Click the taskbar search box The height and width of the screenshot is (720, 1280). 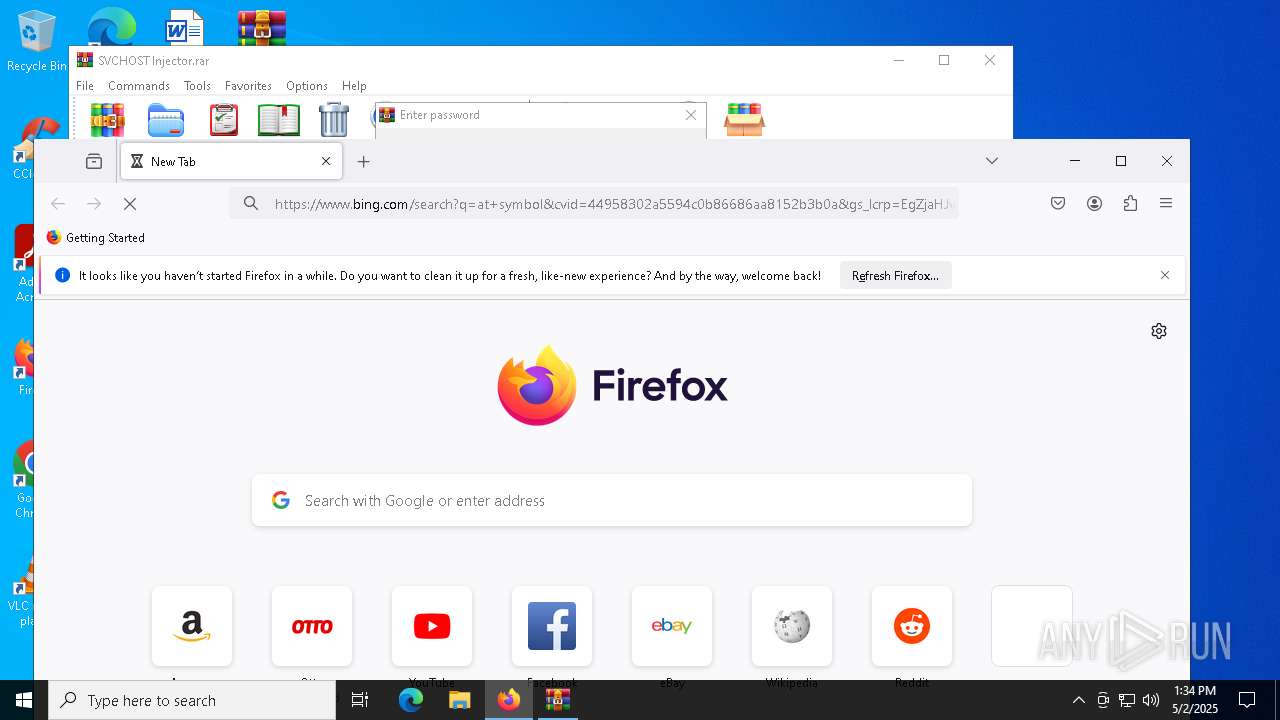click(x=192, y=700)
